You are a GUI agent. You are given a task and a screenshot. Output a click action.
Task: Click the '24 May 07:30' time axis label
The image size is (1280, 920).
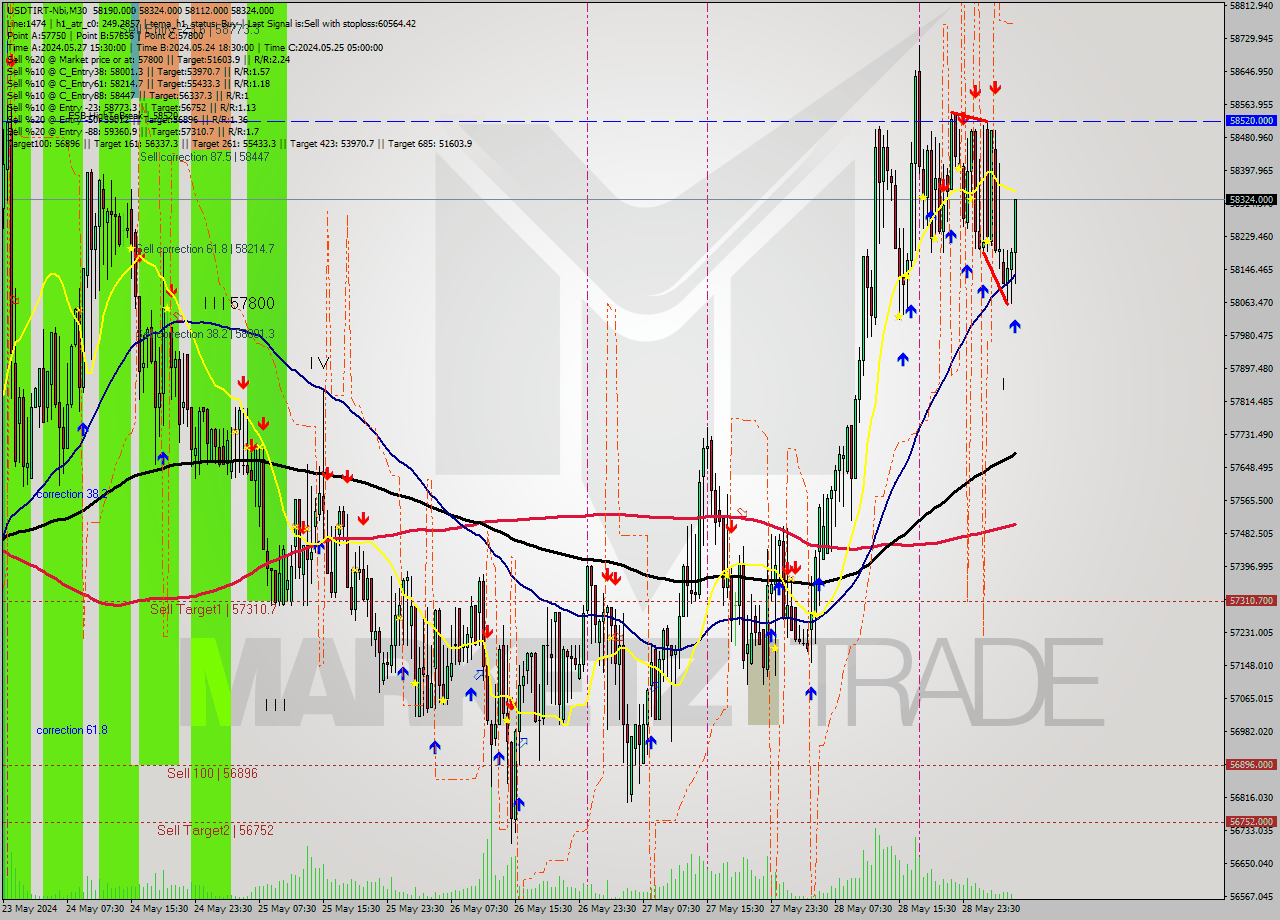pyautogui.click(x=95, y=909)
